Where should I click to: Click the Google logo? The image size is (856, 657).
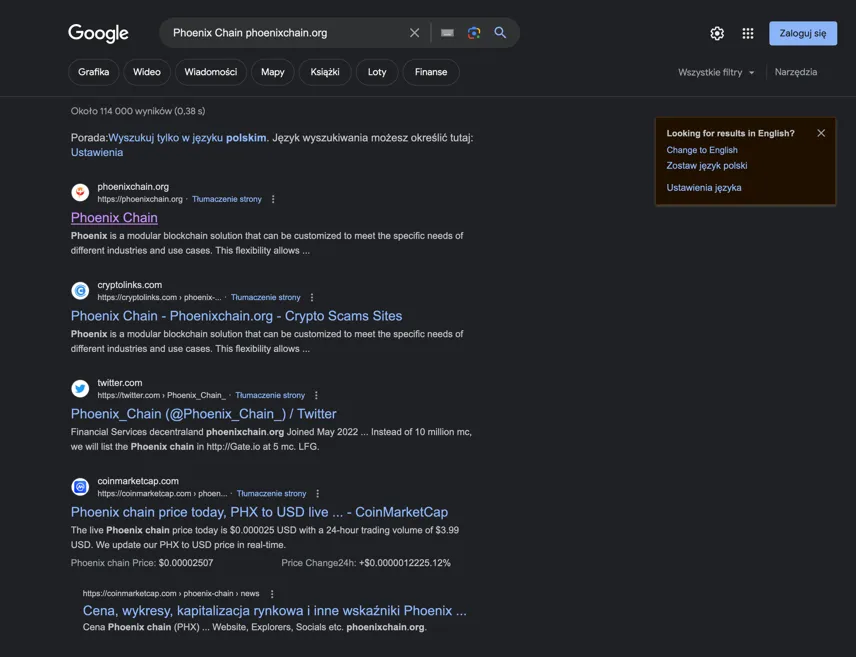pos(98,33)
